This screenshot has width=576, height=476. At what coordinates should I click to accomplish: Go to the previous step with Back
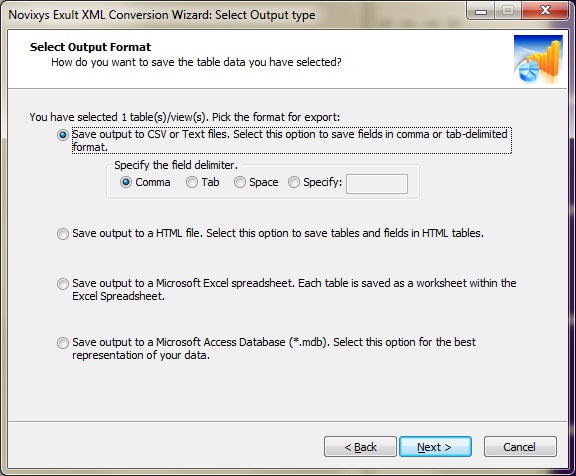pos(360,447)
